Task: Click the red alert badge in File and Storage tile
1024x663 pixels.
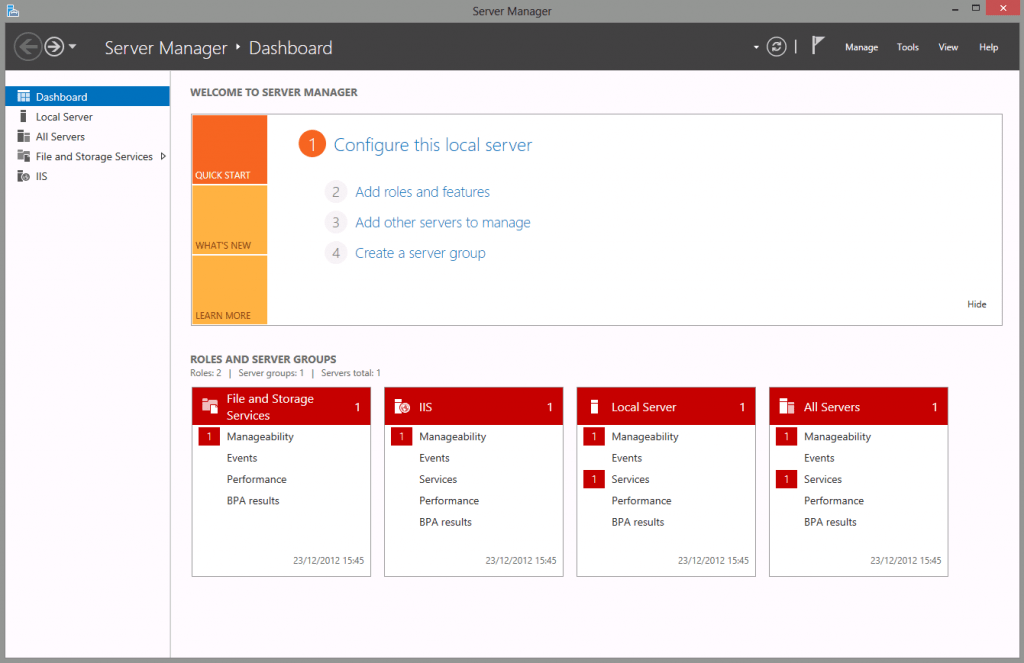Action: [x=209, y=436]
